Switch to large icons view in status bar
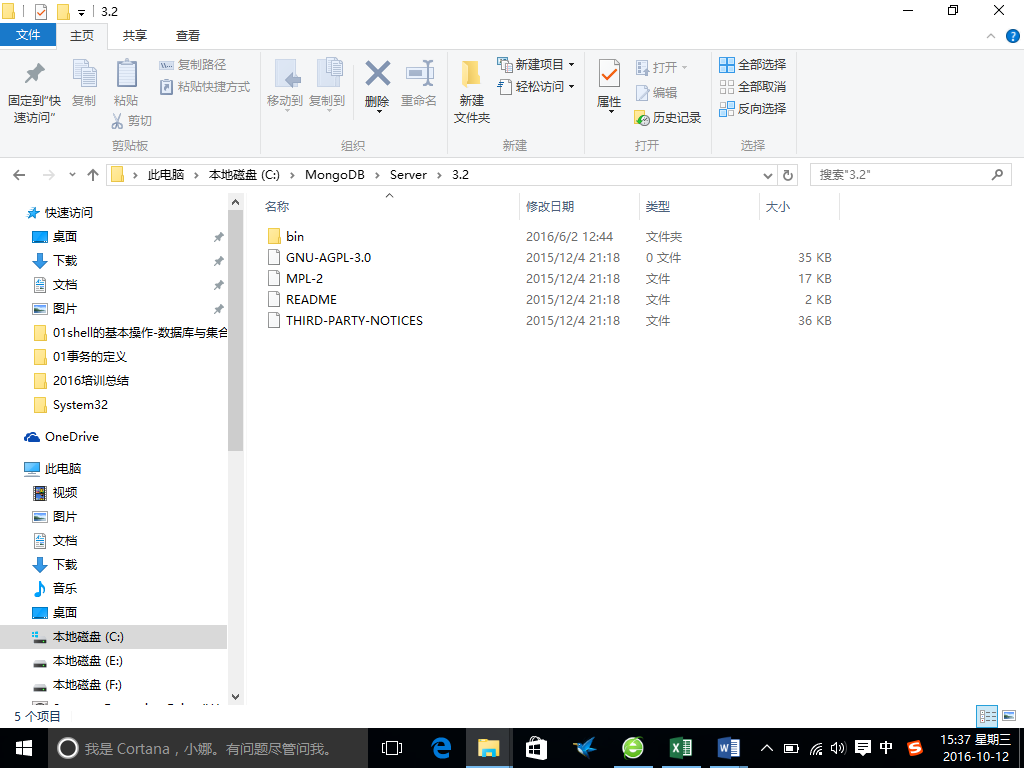The width and height of the screenshot is (1024, 768). 1010,716
